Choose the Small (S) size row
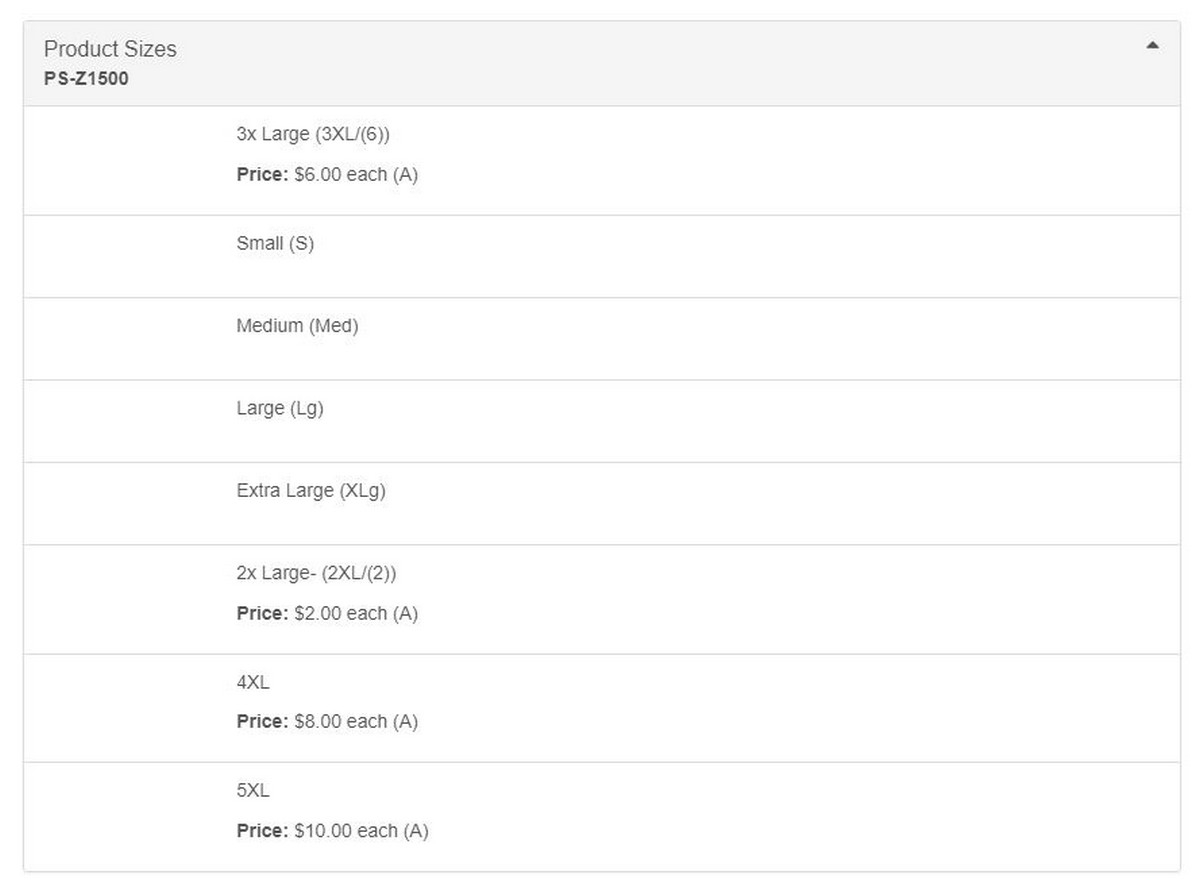Image resolution: width=1200 pixels, height=887 pixels. click(275, 243)
